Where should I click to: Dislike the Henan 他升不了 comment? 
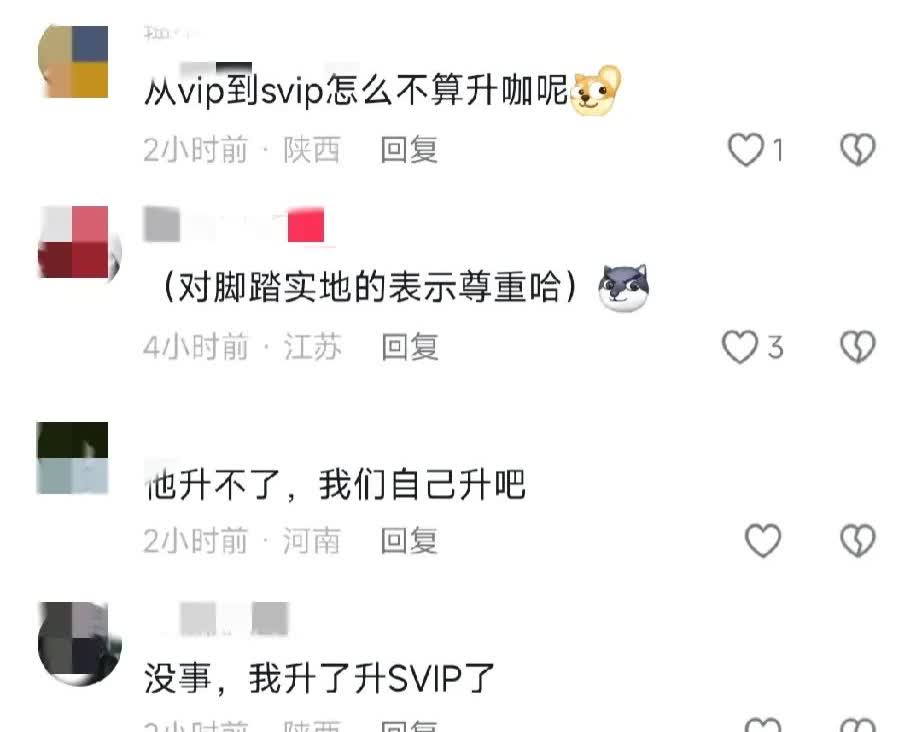point(858,541)
